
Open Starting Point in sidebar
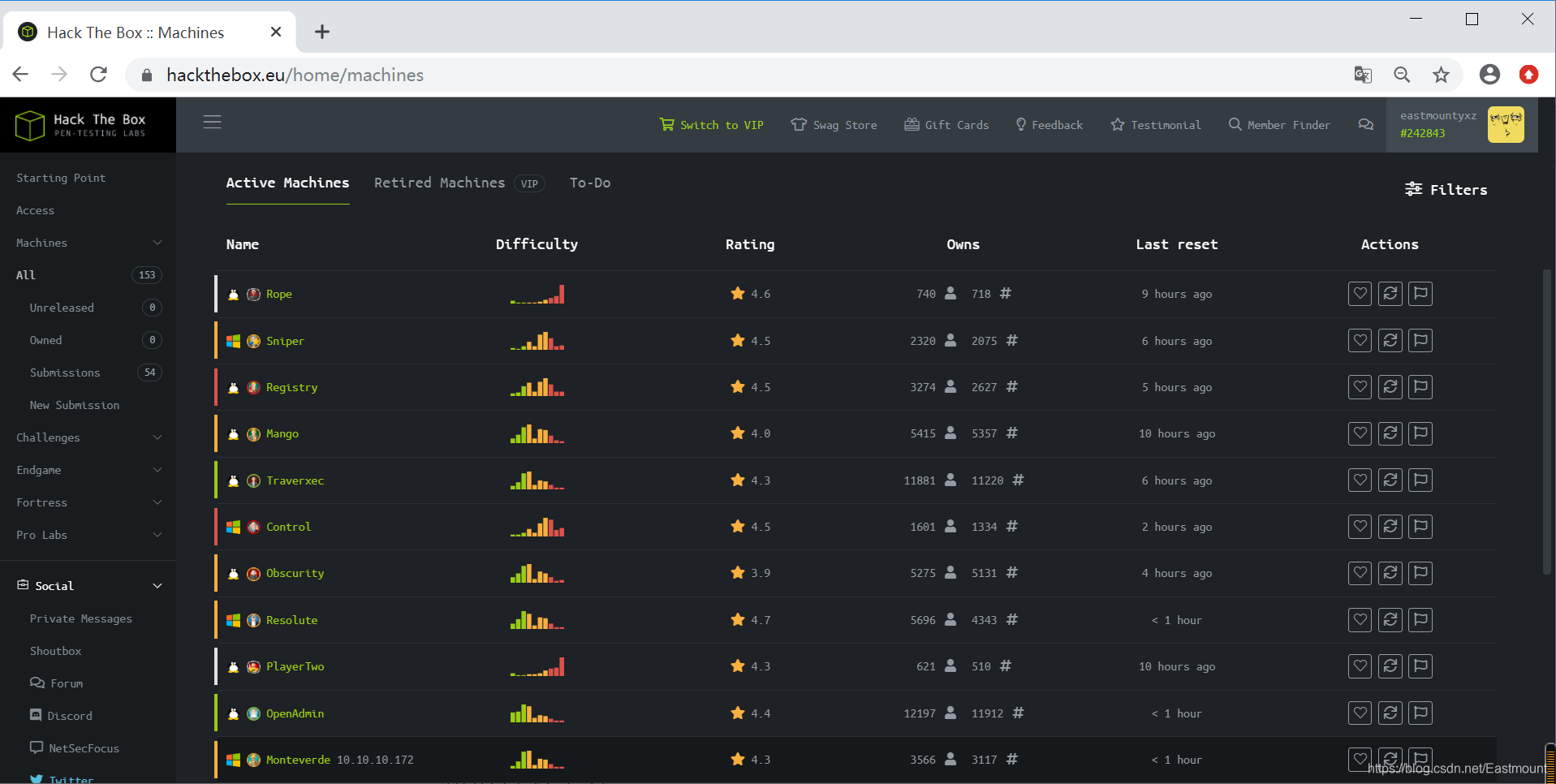click(61, 178)
